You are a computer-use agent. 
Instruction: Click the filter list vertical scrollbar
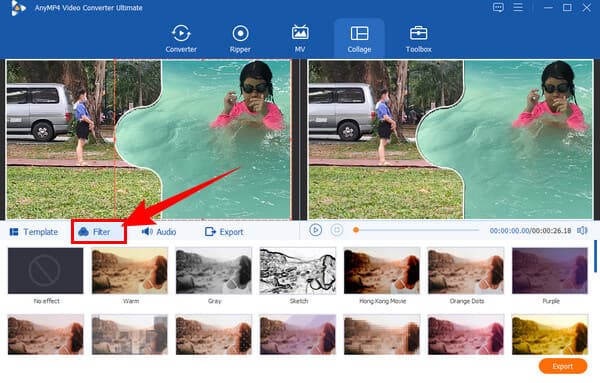pyautogui.click(x=595, y=256)
